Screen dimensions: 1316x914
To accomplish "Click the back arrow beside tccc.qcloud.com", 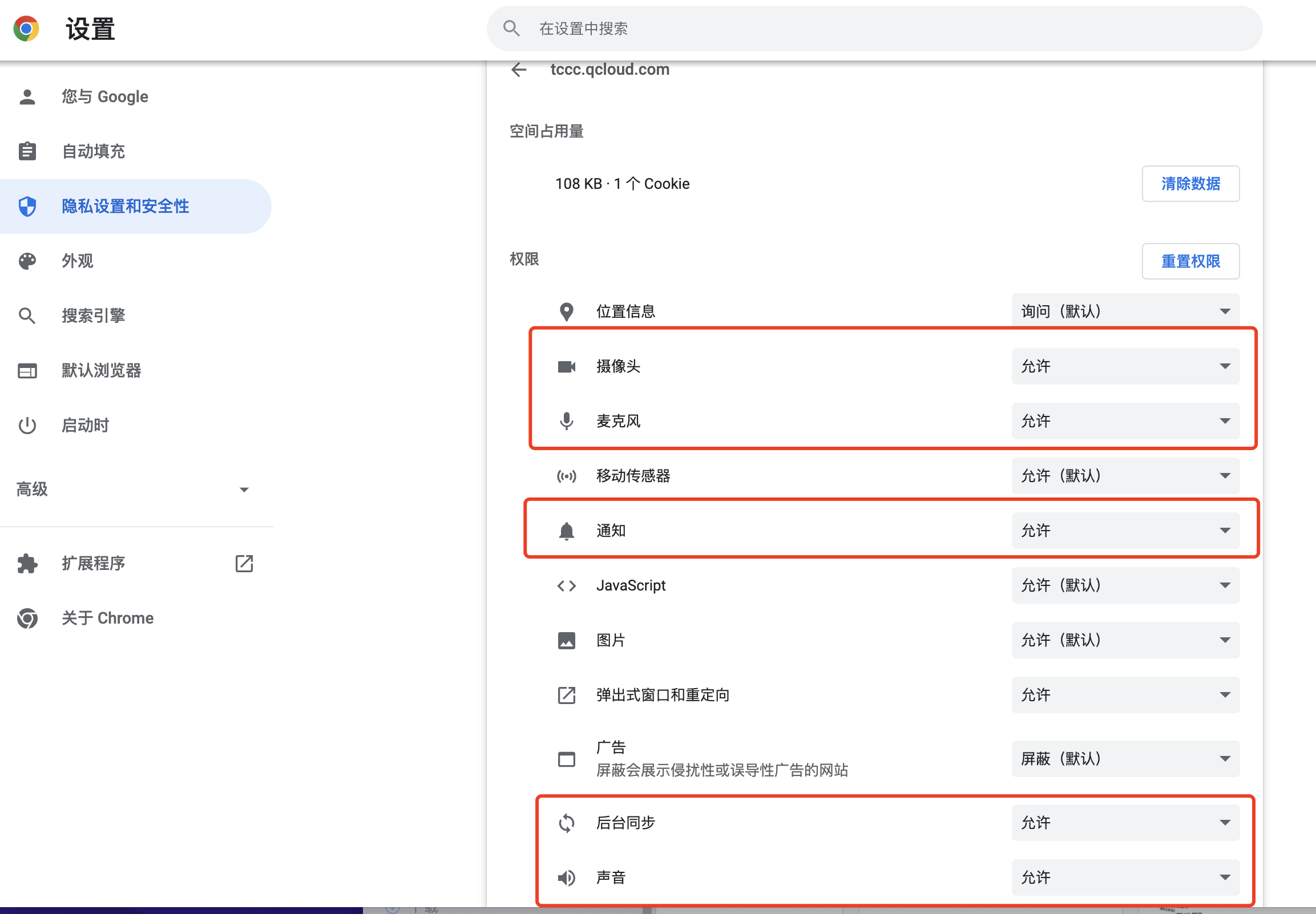I will [519, 69].
